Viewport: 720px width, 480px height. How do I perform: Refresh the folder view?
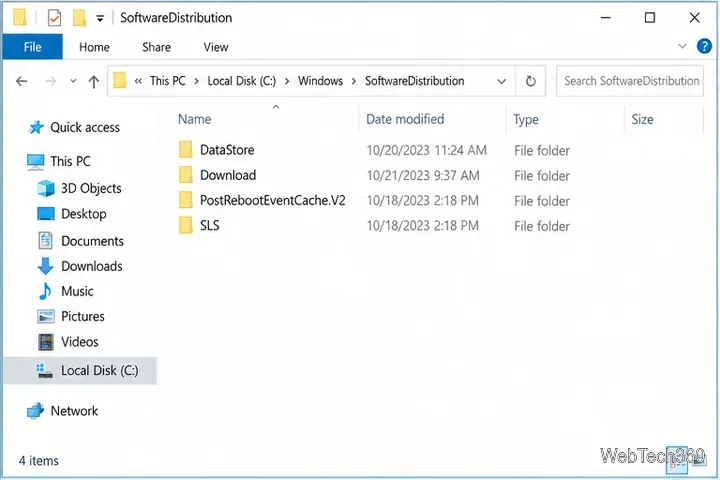530,81
